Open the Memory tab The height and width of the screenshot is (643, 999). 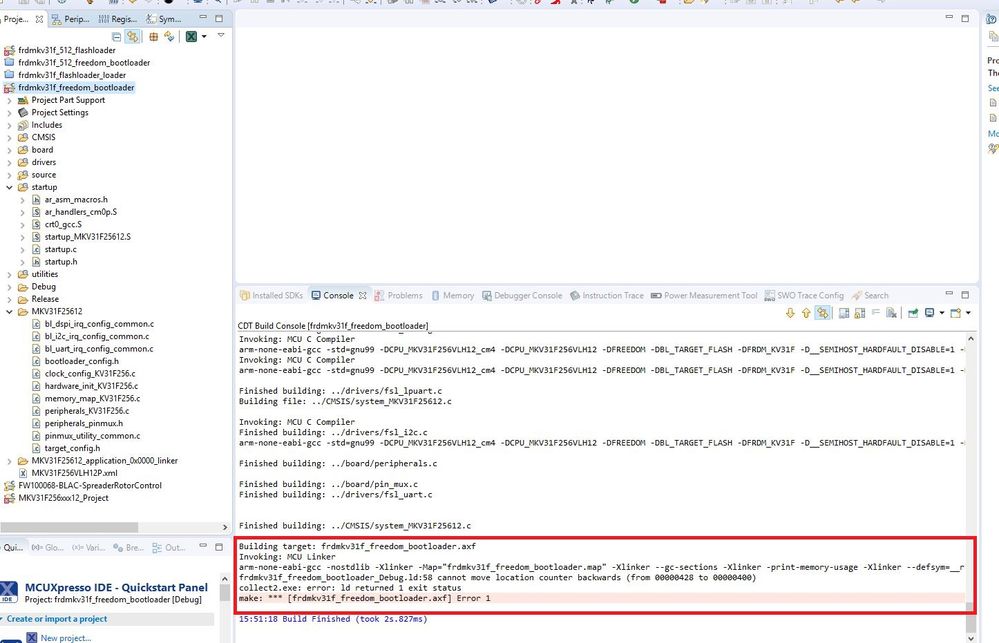coord(452,296)
